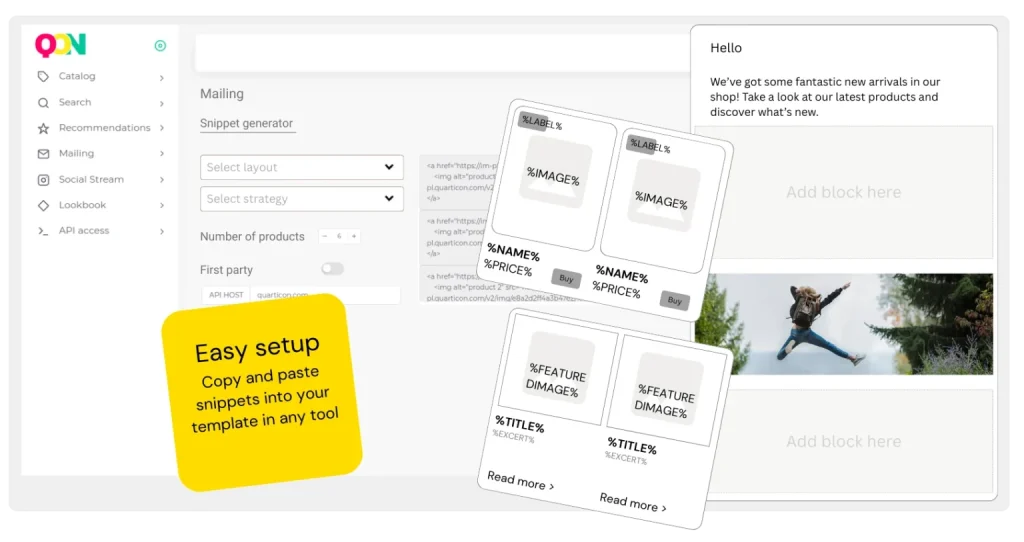Click the Hello greeting text in email
Image resolution: width=1024 pixels, height=542 pixels.
[726, 48]
